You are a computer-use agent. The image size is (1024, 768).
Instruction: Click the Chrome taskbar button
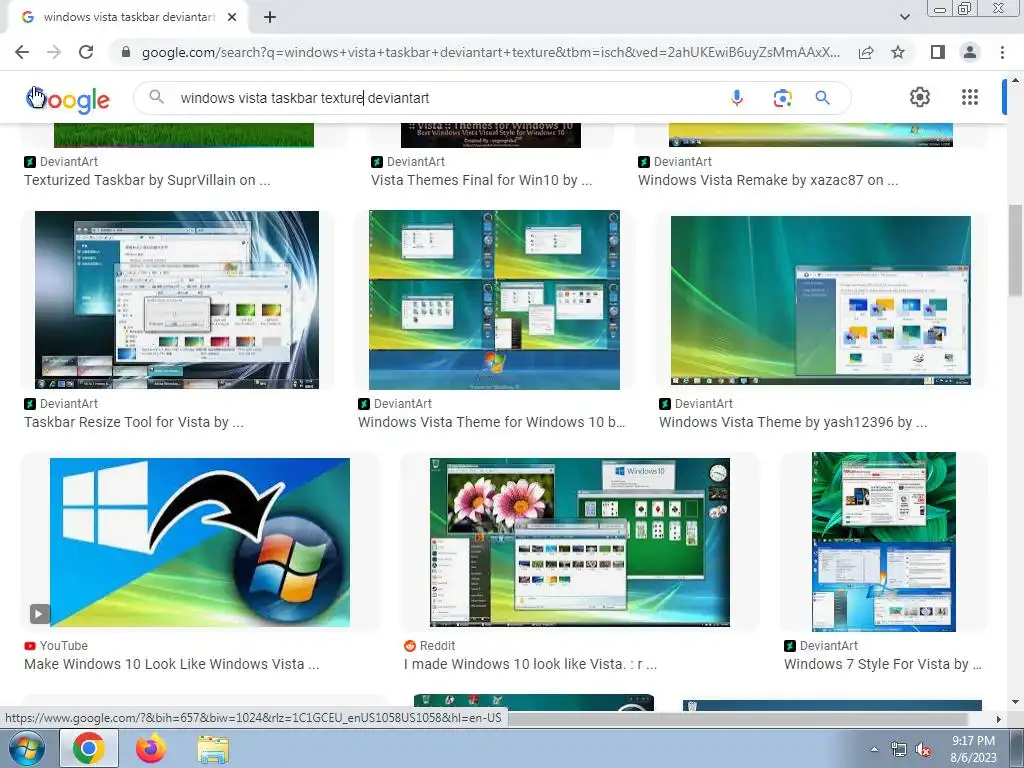pos(89,748)
